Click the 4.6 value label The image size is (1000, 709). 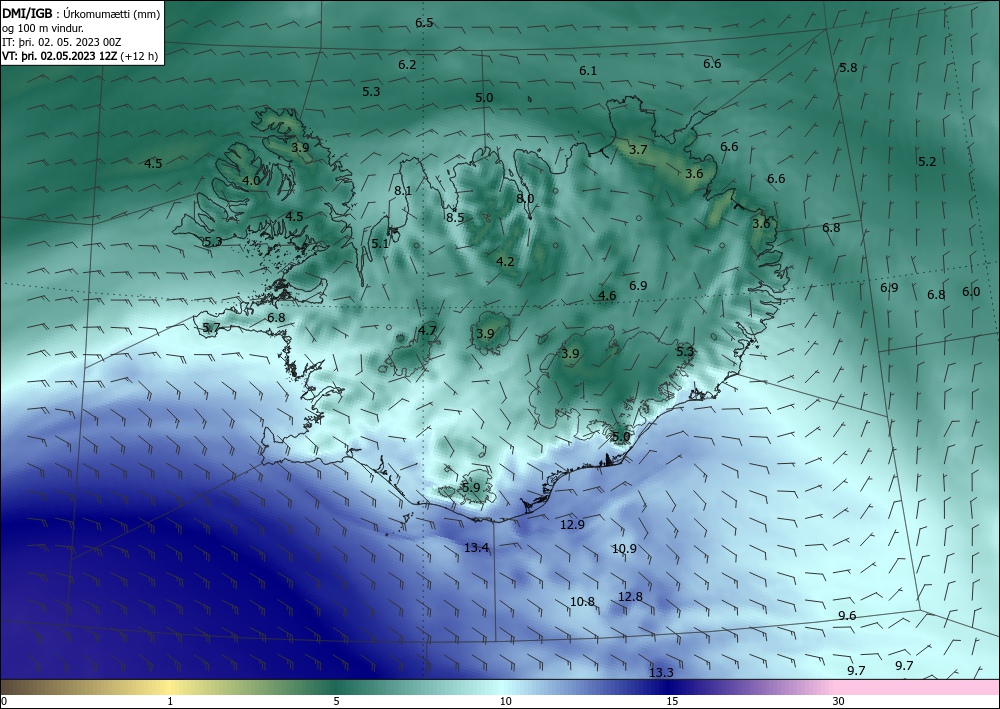click(x=607, y=295)
